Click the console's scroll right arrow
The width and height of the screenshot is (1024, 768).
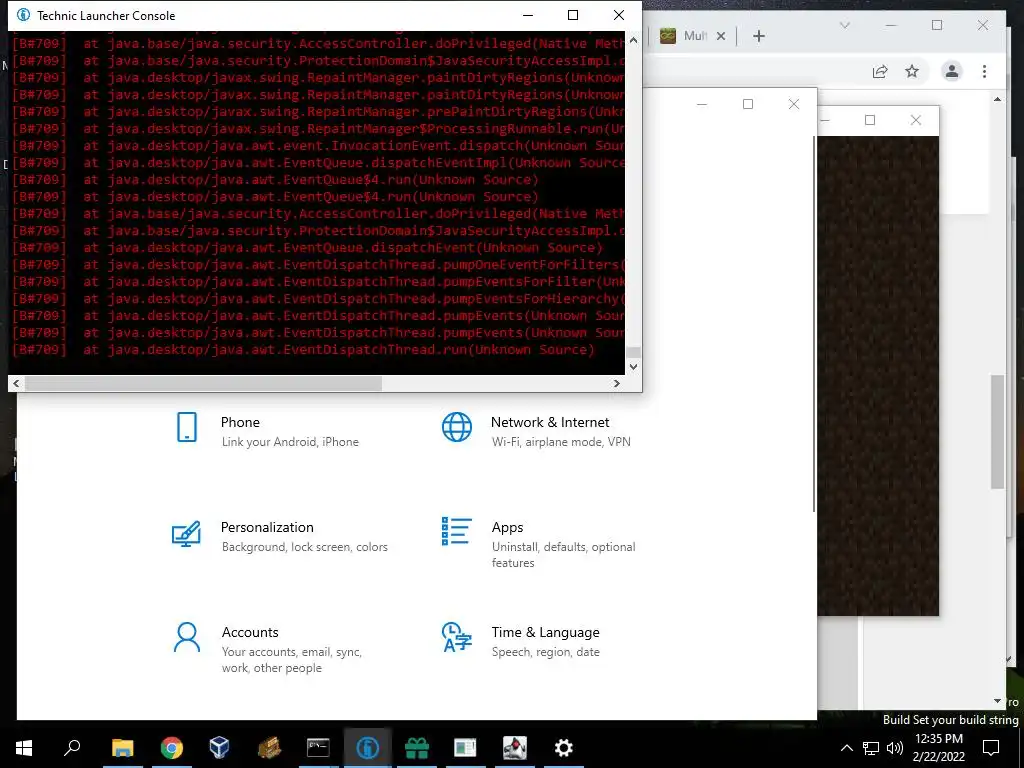click(616, 383)
